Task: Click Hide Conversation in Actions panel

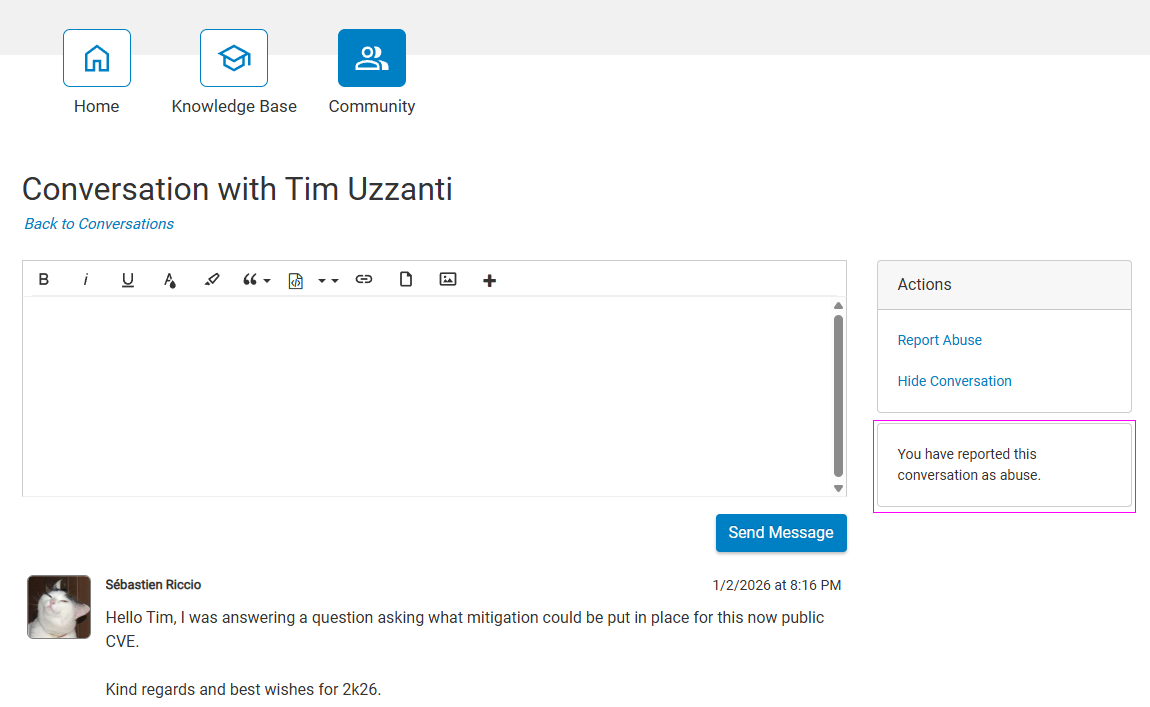Action: click(x=954, y=381)
